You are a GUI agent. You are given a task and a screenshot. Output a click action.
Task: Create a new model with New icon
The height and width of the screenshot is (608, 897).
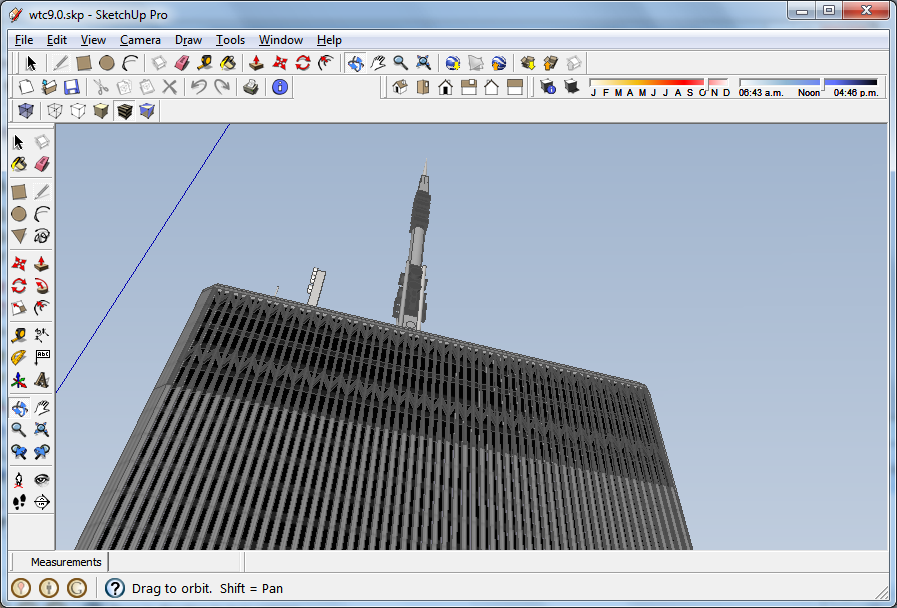[26, 87]
